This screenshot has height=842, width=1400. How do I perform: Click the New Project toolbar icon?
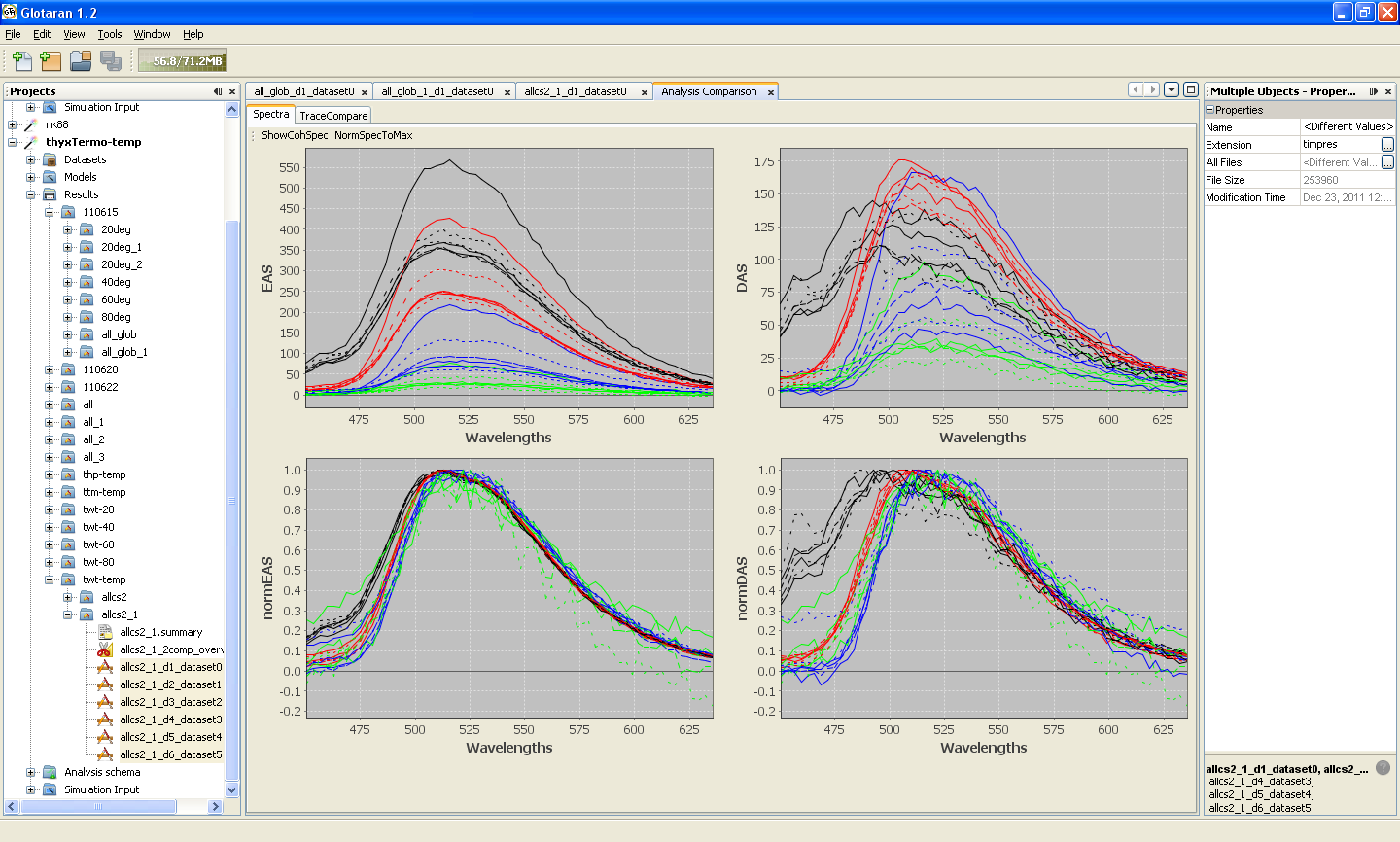pyautogui.click(x=22, y=60)
